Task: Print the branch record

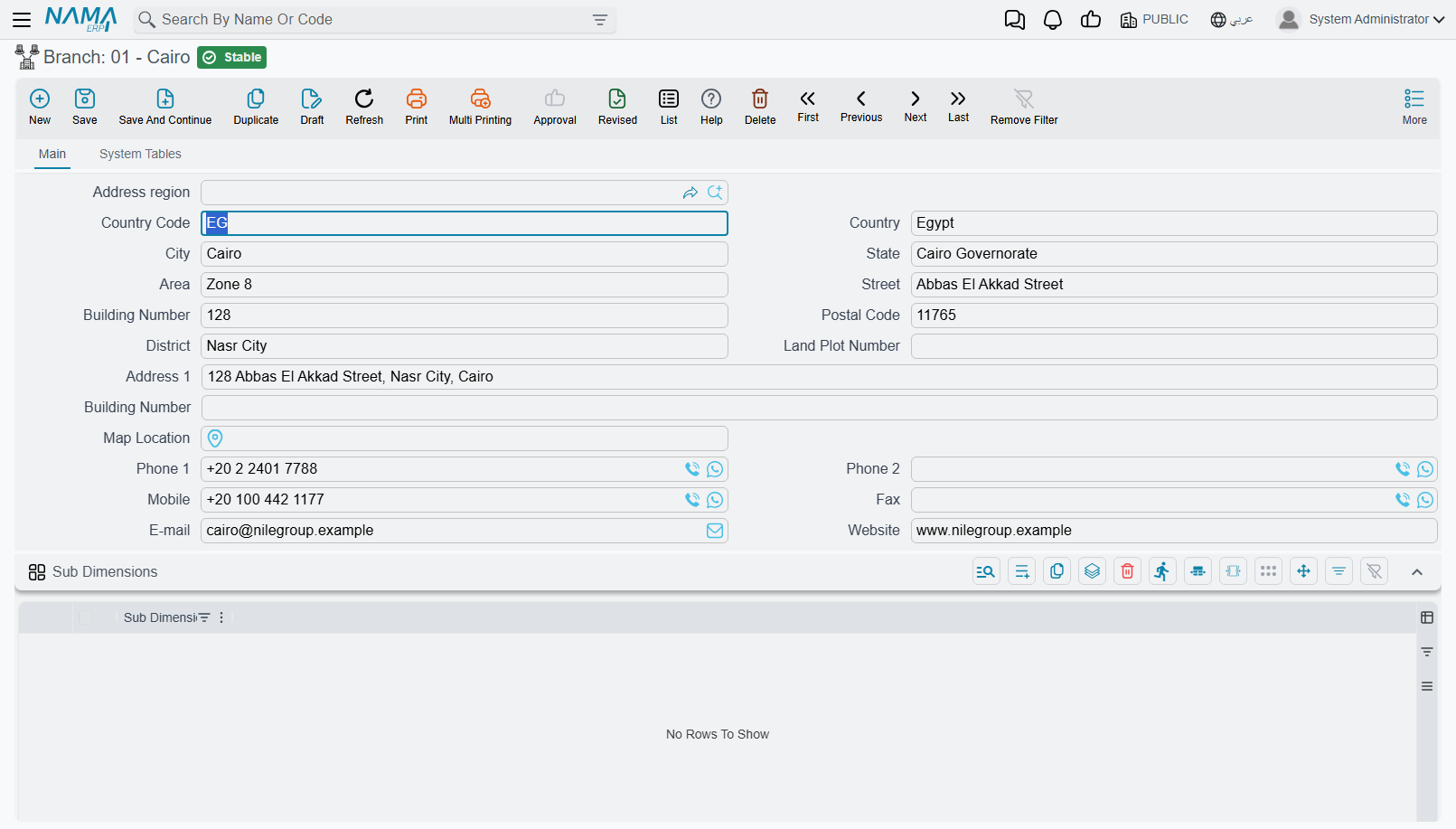Action: [417, 107]
